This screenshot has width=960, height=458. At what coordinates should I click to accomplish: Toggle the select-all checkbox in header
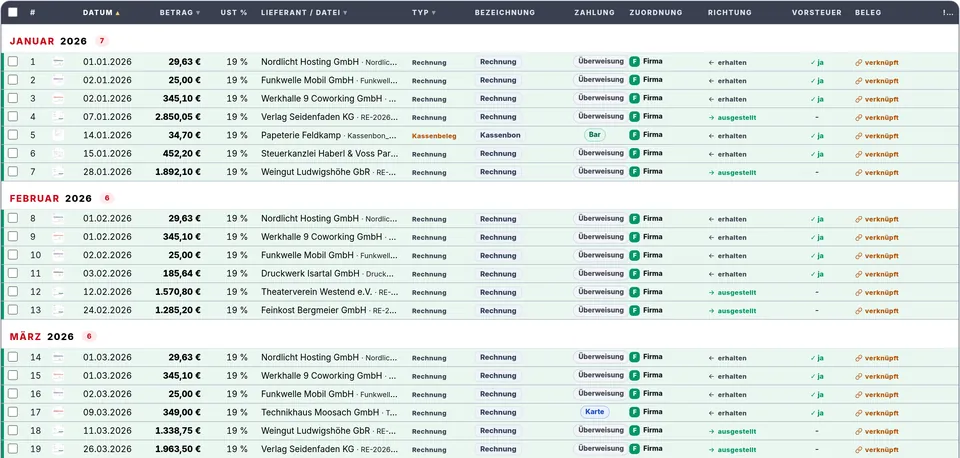[13, 12]
